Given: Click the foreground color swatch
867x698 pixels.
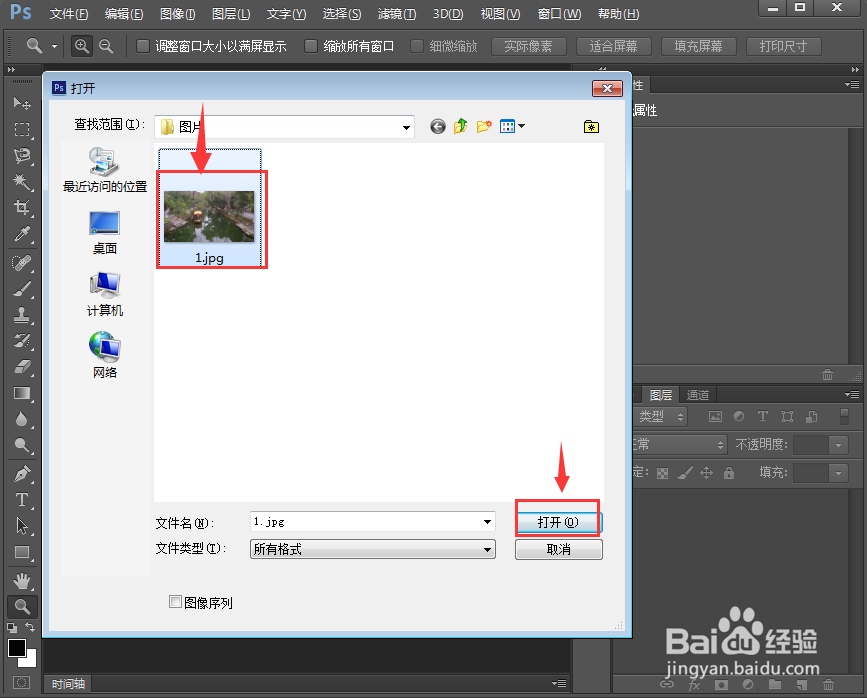Looking at the screenshot, I should [15, 648].
